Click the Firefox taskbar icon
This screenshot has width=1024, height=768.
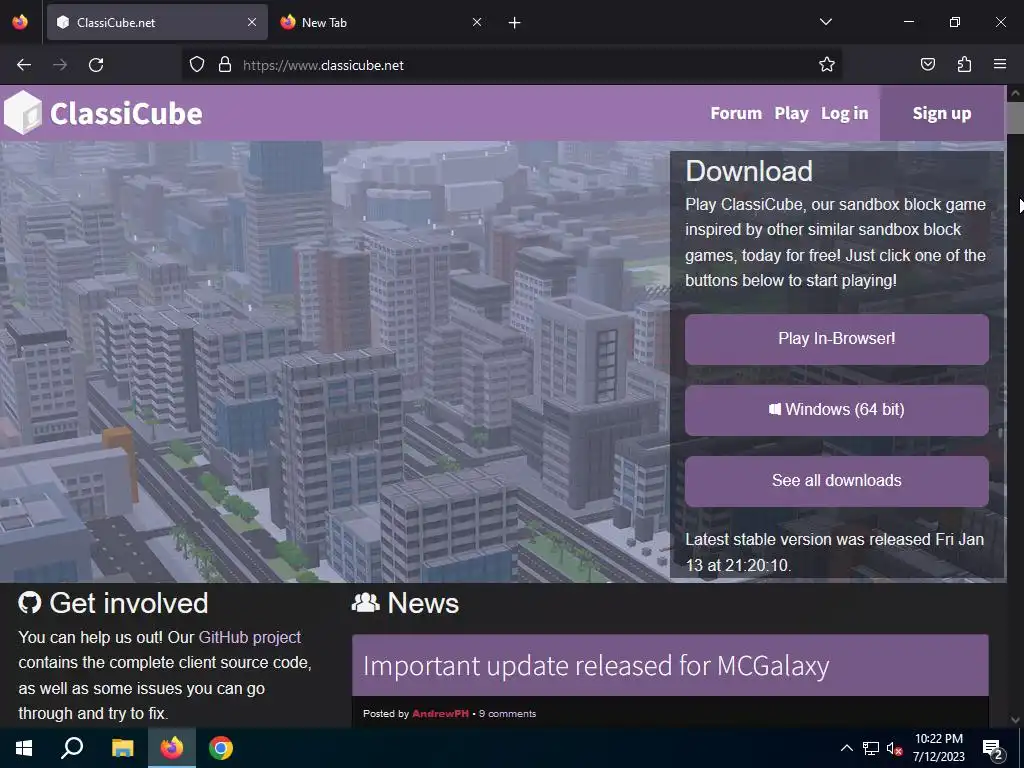(x=172, y=748)
